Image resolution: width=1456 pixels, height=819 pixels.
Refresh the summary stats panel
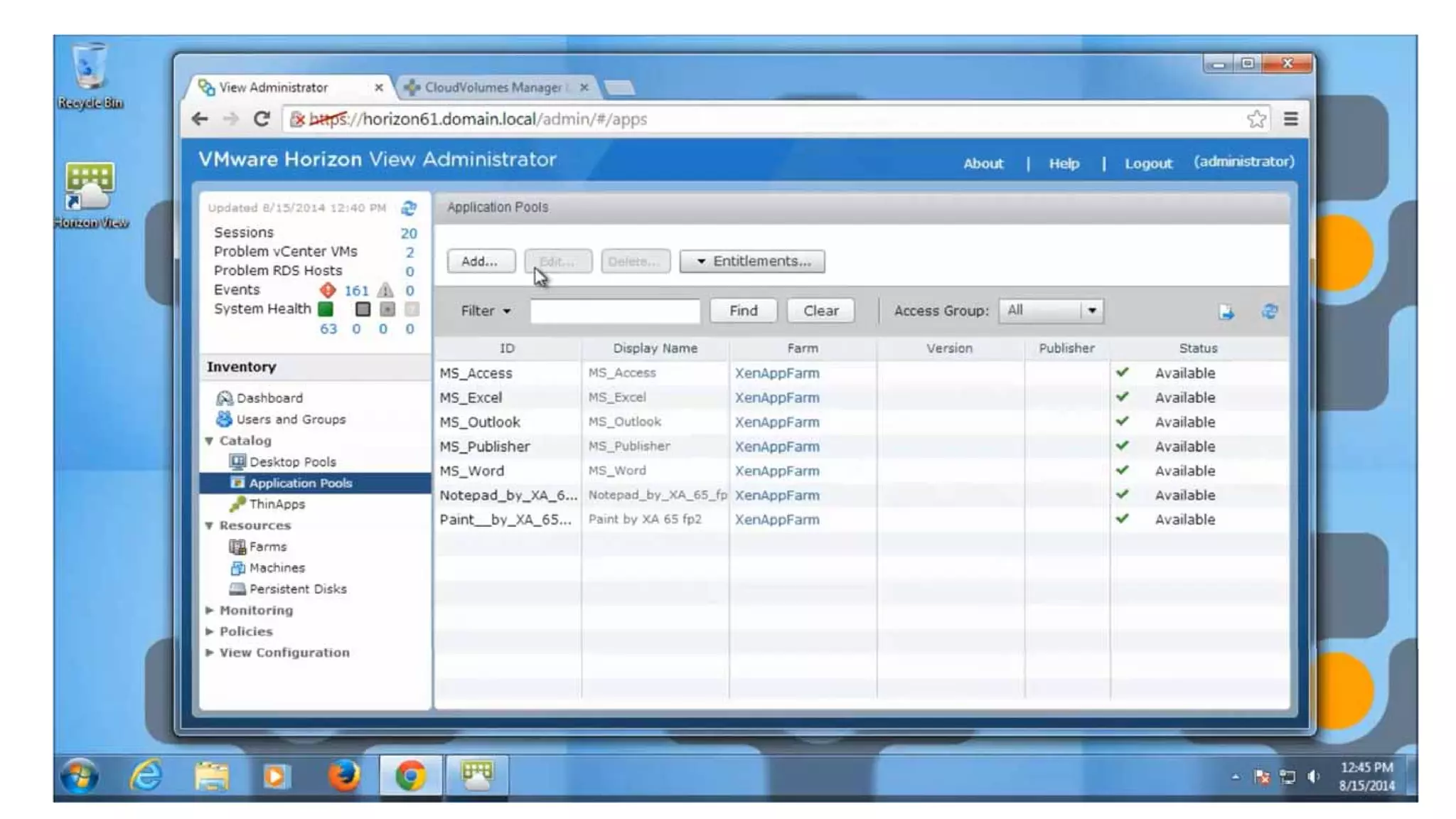[x=409, y=208]
